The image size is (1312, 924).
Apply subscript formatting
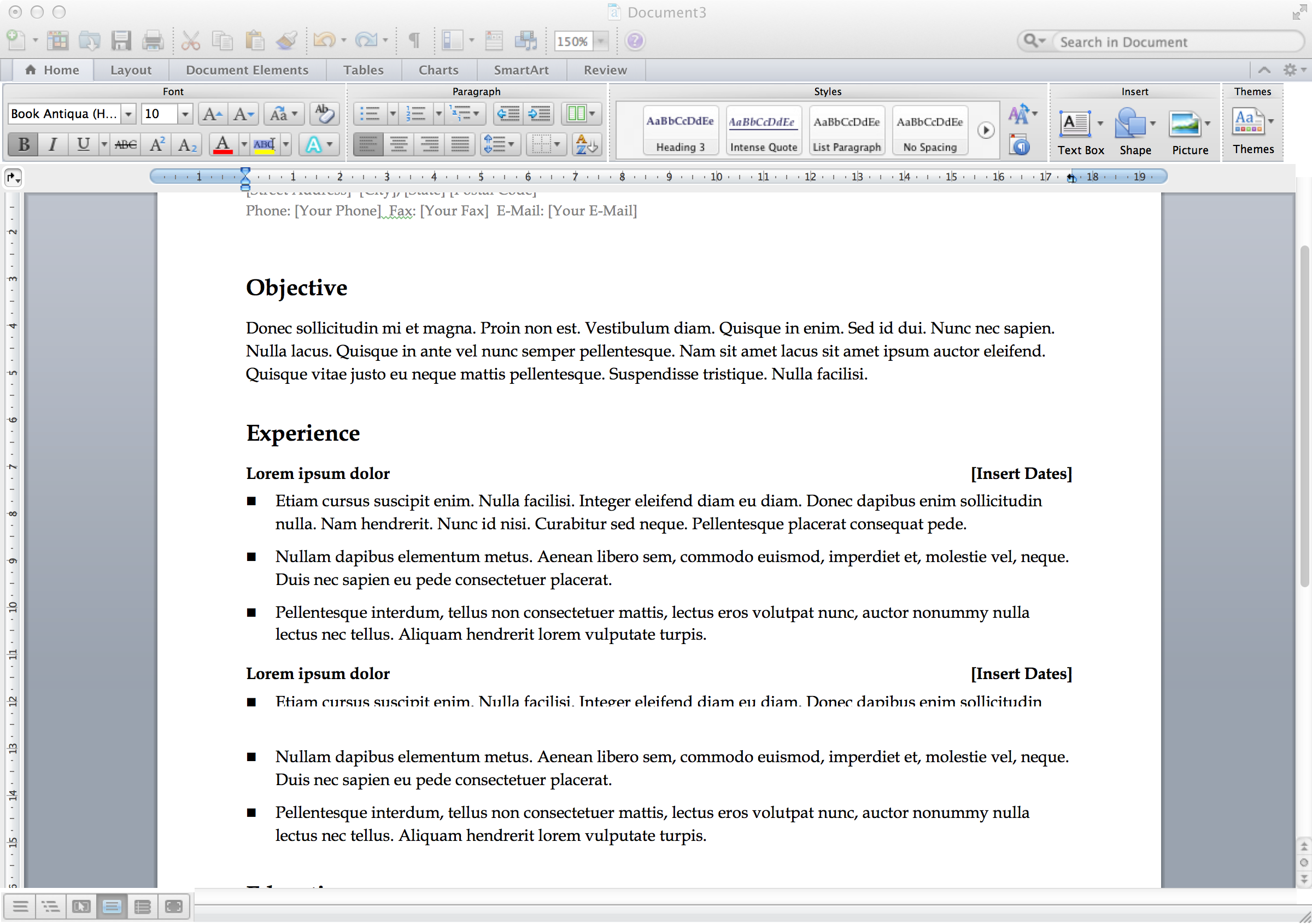188,144
